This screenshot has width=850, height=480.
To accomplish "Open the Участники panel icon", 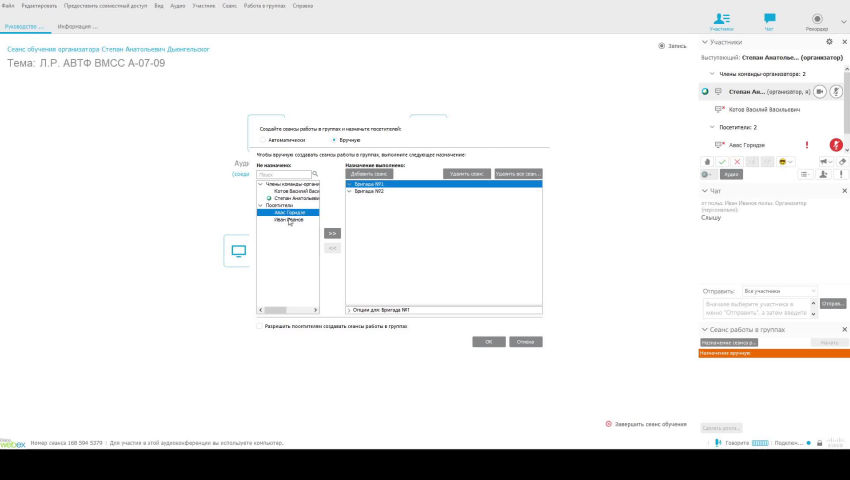I will click(722, 18).
